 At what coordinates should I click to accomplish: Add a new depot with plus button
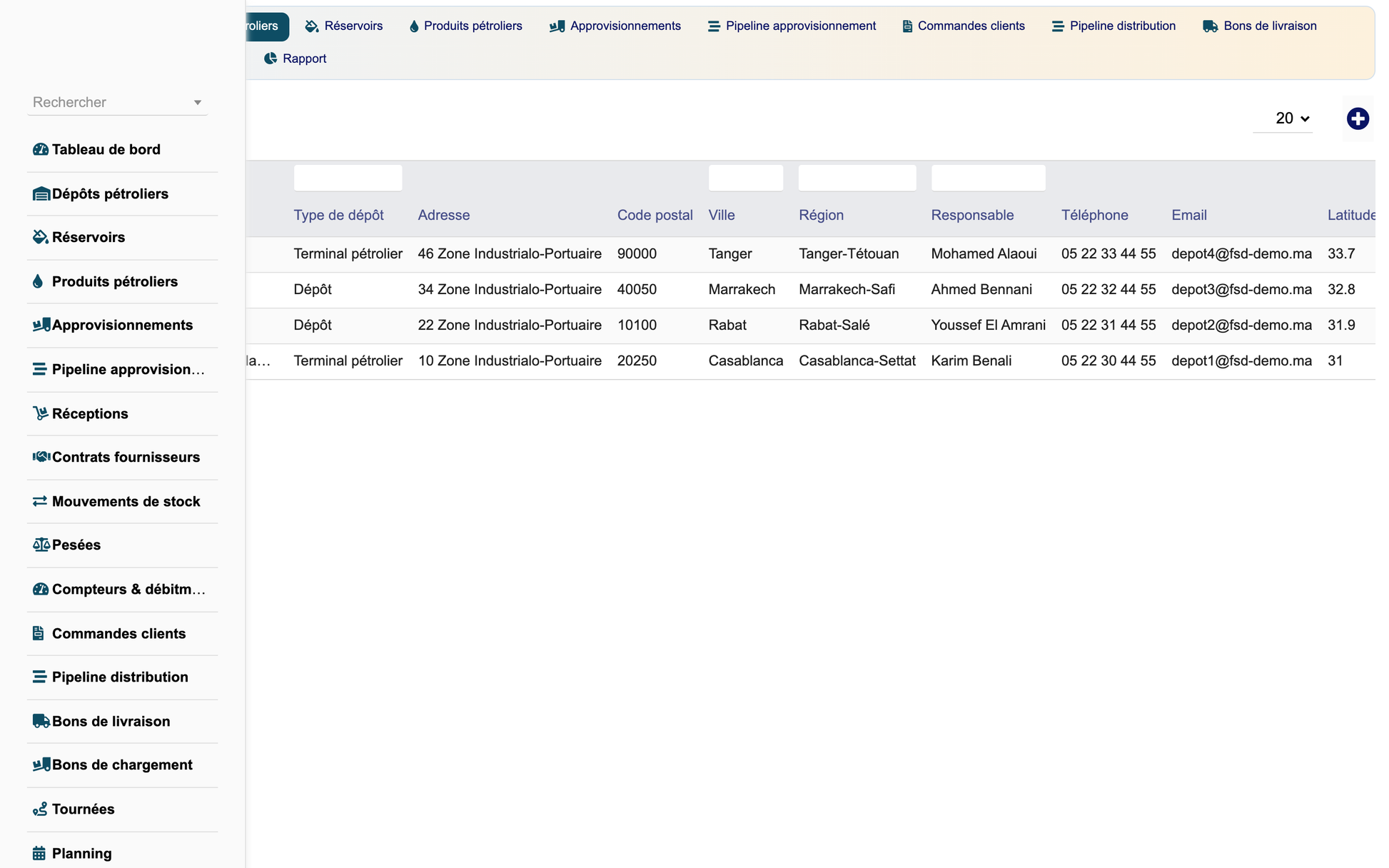coord(1358,118)
